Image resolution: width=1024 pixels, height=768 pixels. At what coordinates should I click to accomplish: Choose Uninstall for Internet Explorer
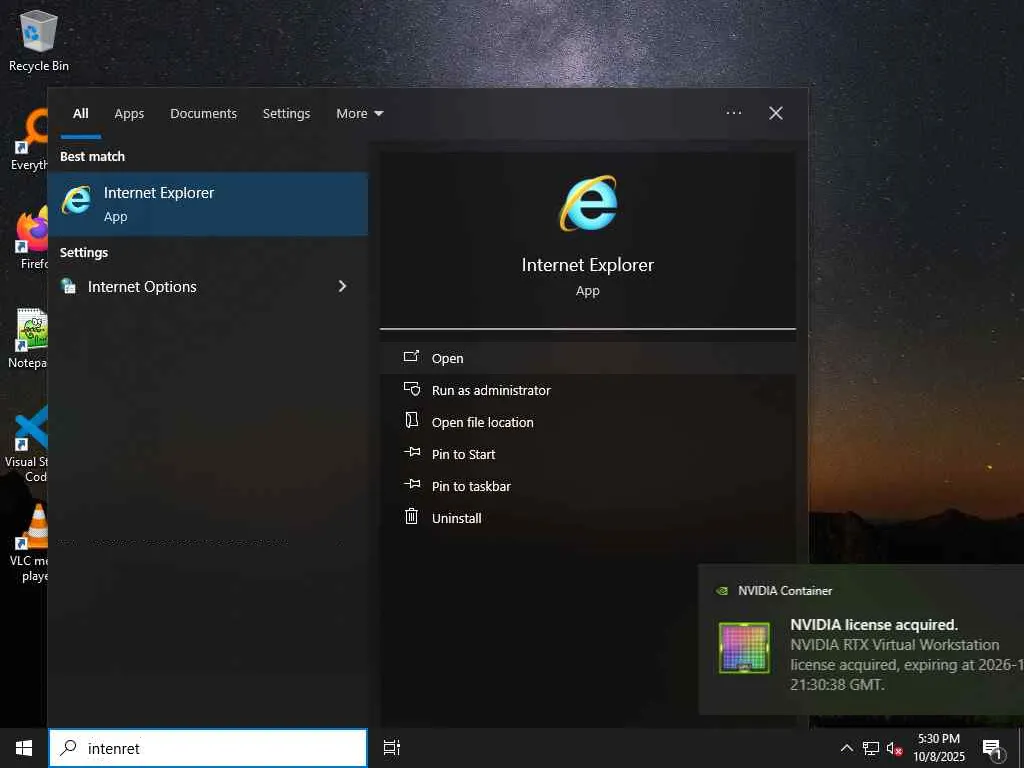(x=588, y=518)
